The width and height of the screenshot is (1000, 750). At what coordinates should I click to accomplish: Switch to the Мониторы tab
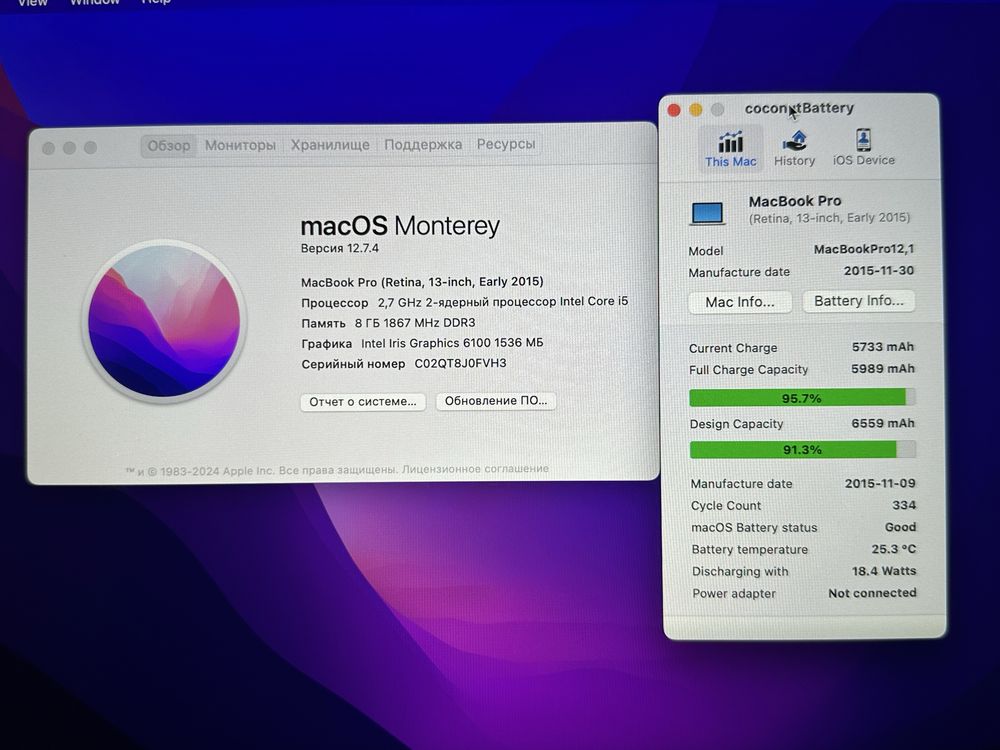[240, 145]
